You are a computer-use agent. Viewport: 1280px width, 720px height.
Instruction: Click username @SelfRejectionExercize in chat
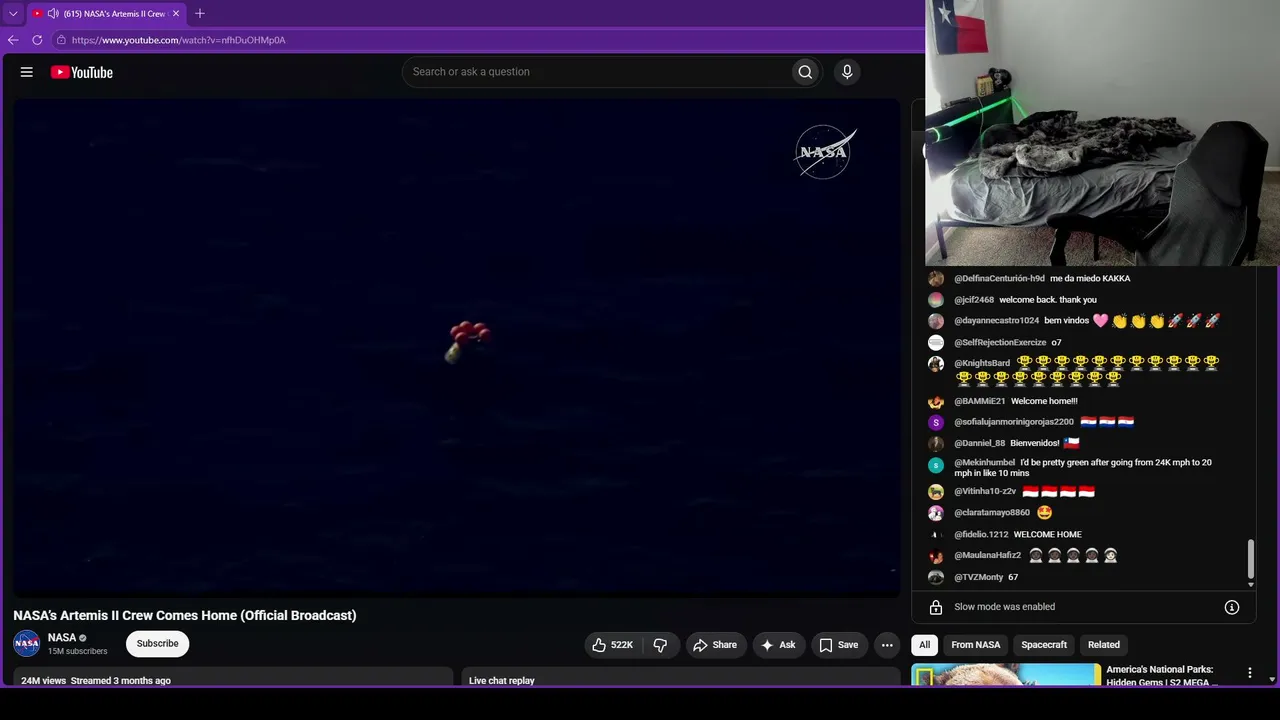pos(1000,342)
